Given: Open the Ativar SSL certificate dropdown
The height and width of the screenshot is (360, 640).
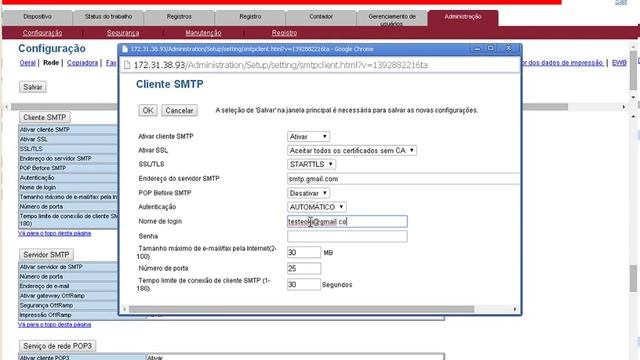Looking at the screenshot, I should coord(352,151).
